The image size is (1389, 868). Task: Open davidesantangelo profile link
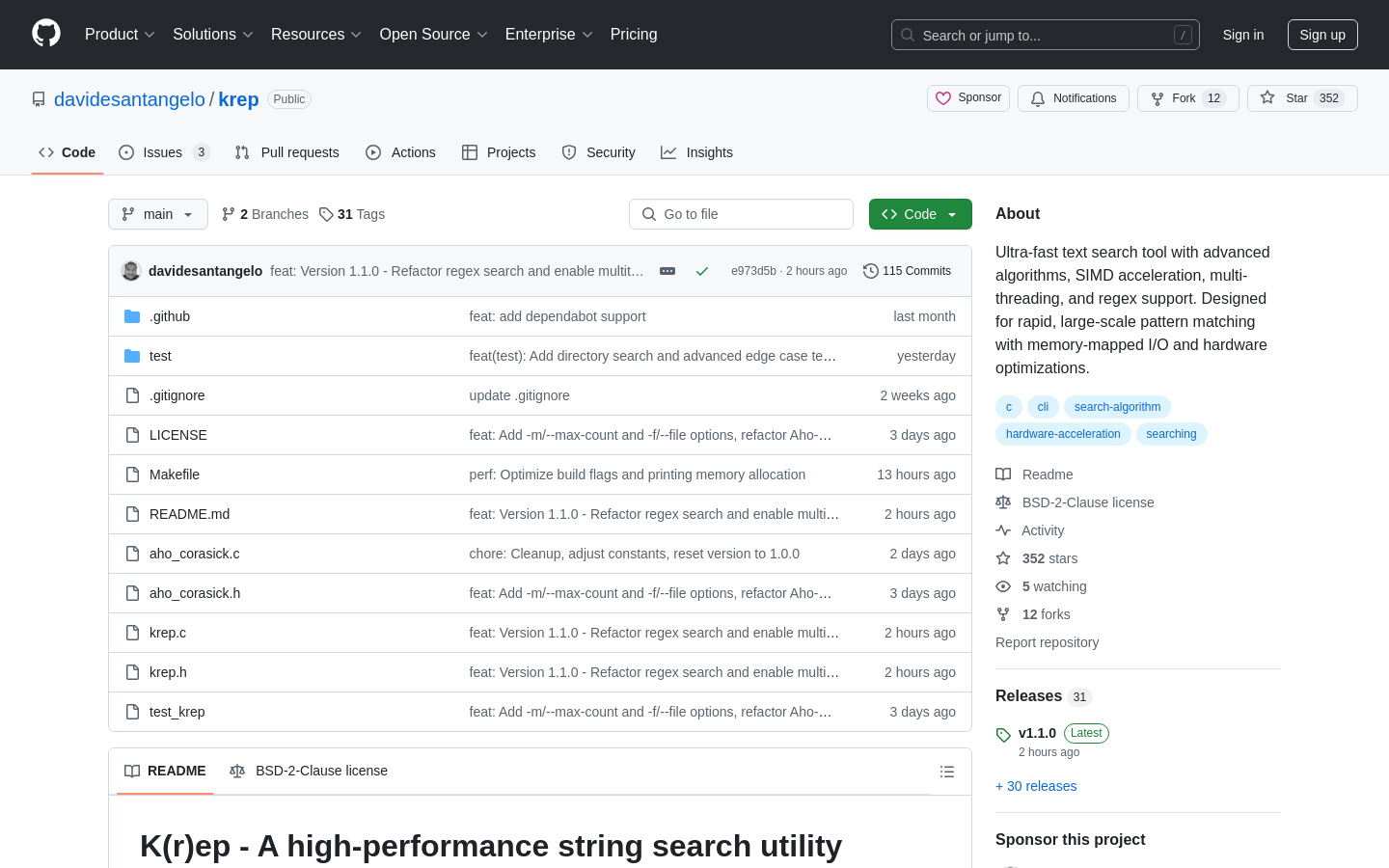[x=129, y=99]
